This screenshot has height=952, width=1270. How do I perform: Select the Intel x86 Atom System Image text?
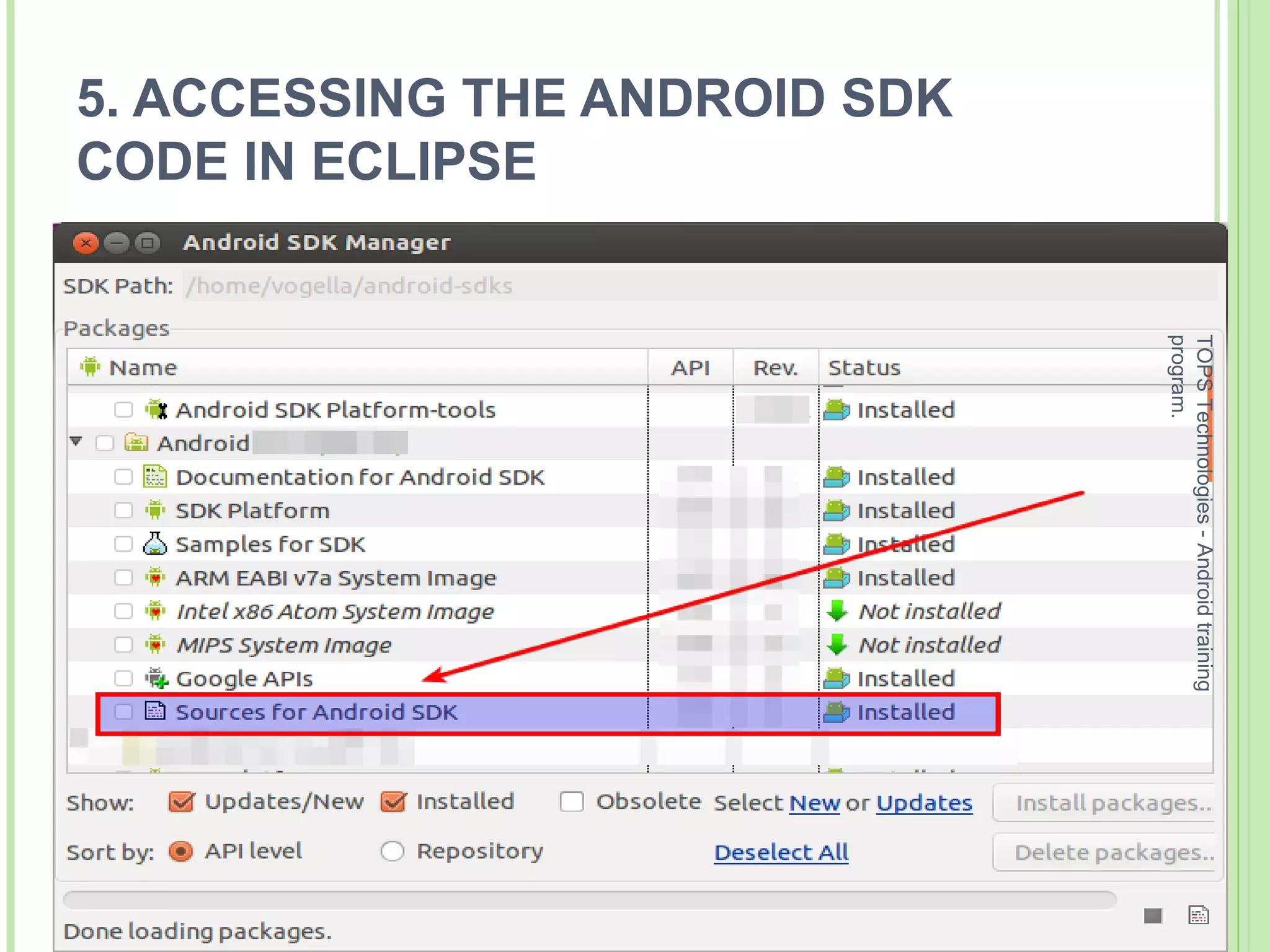pyautogui.click(x=335, y=611)
